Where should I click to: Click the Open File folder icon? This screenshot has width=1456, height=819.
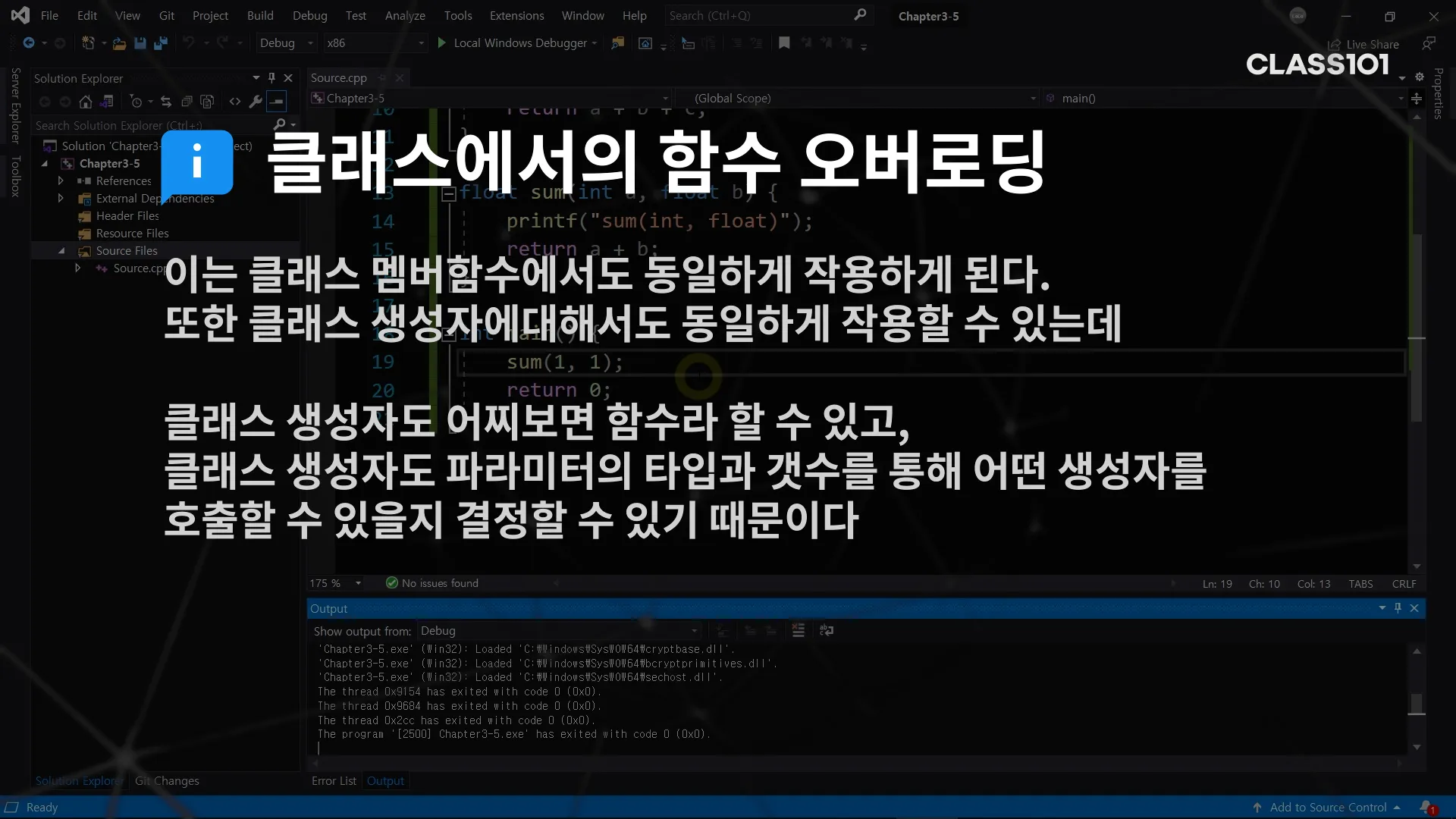119,43
